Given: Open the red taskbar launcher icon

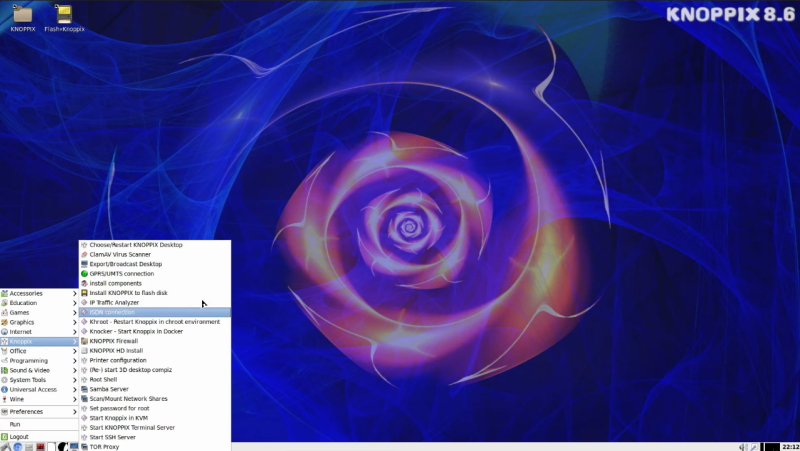Looking at the screenshot, I should (40, 447).
